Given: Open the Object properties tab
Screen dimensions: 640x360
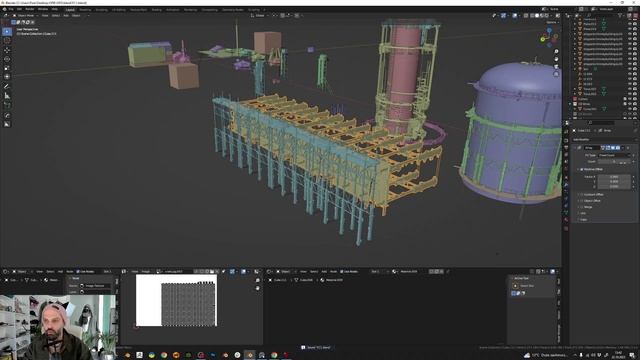Looking at the screenshot, I should (566, 177).
